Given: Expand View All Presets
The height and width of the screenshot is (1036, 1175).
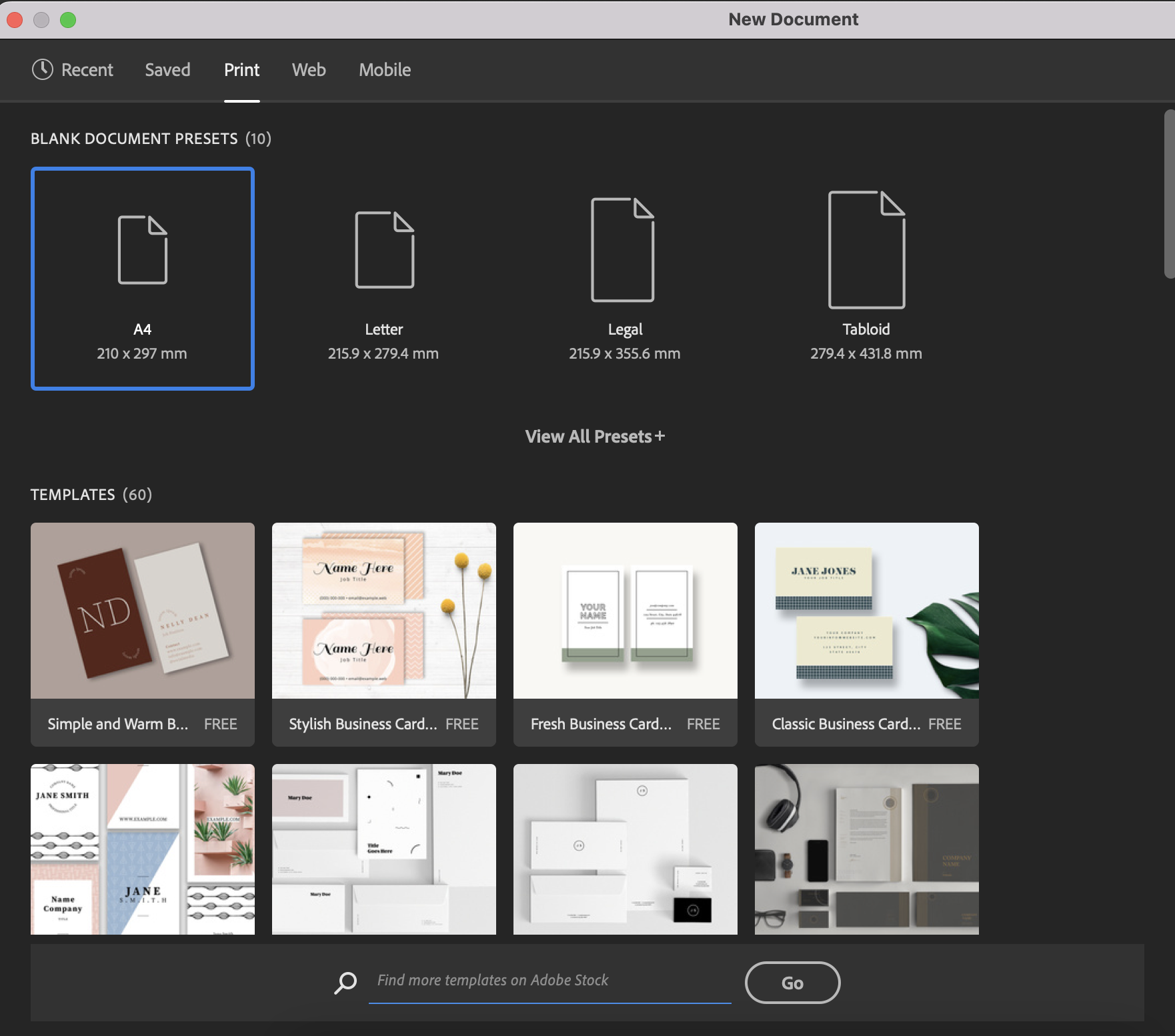Looking at the screenshot, I should point(594,436).
